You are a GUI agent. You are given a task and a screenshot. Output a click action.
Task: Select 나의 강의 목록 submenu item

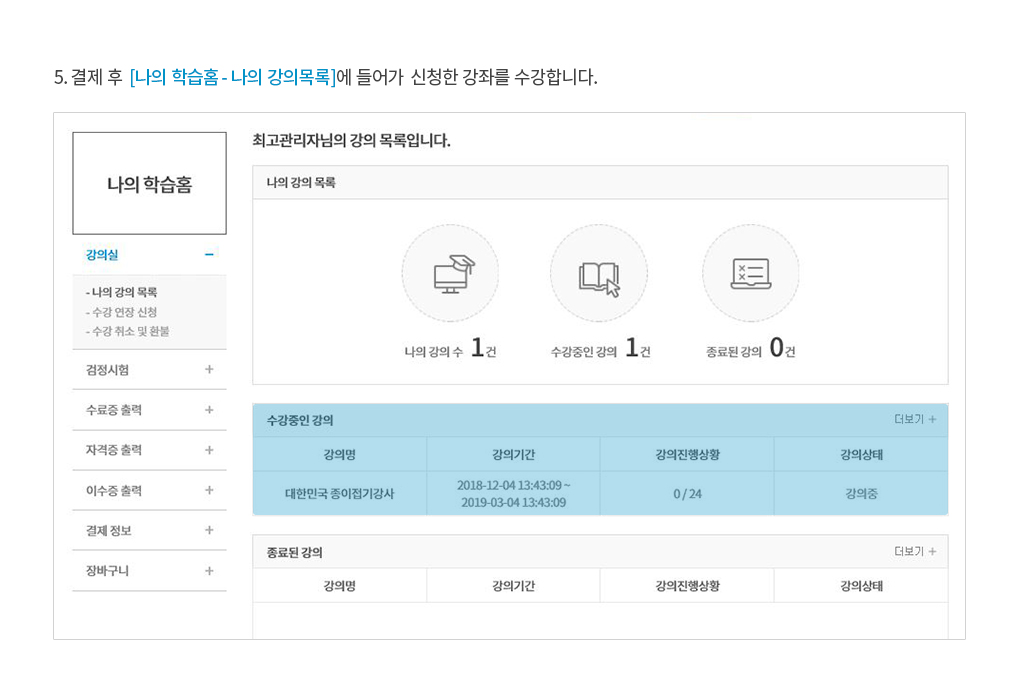(122, 293)
